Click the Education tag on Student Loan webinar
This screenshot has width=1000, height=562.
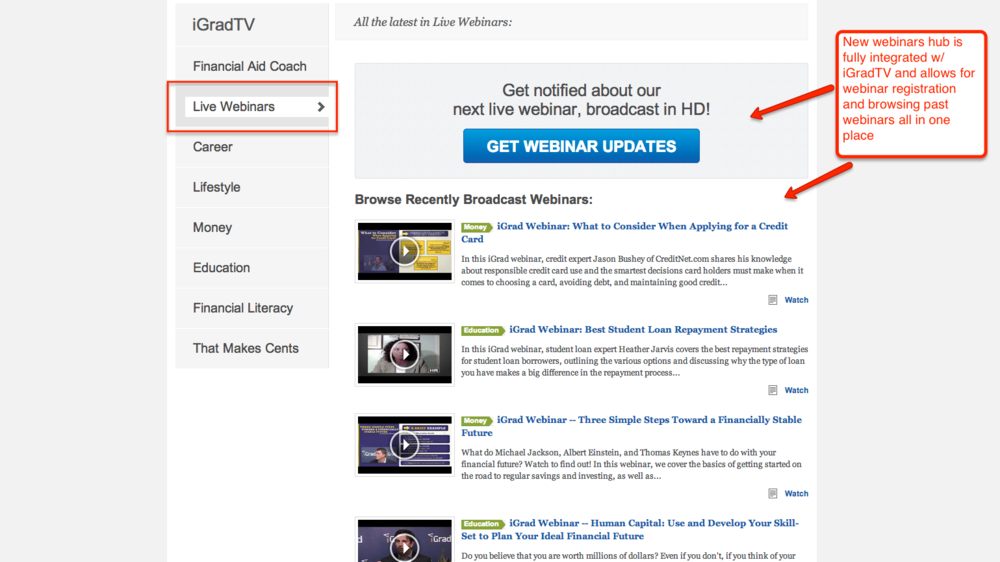[482, 330]
